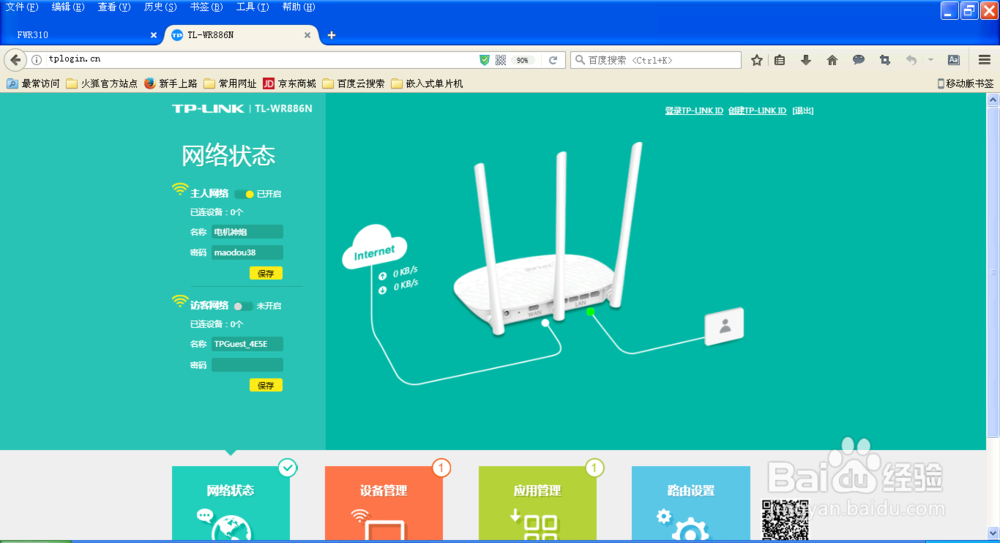The image size is (1000, 543).
Task: Open the bookmarks list icon
Action: (779, 60)
